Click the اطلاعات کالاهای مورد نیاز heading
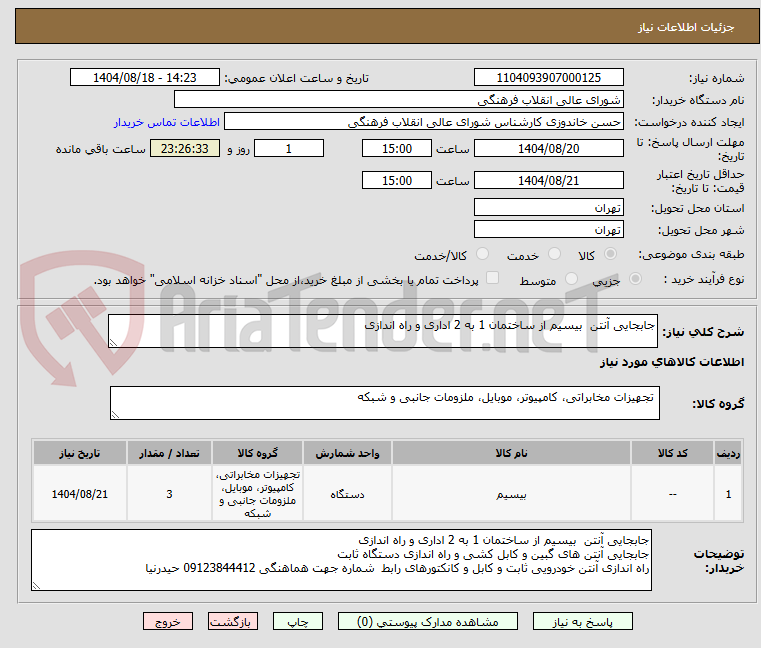The width and height of the screenshot is (761, 648). point(672,362)
